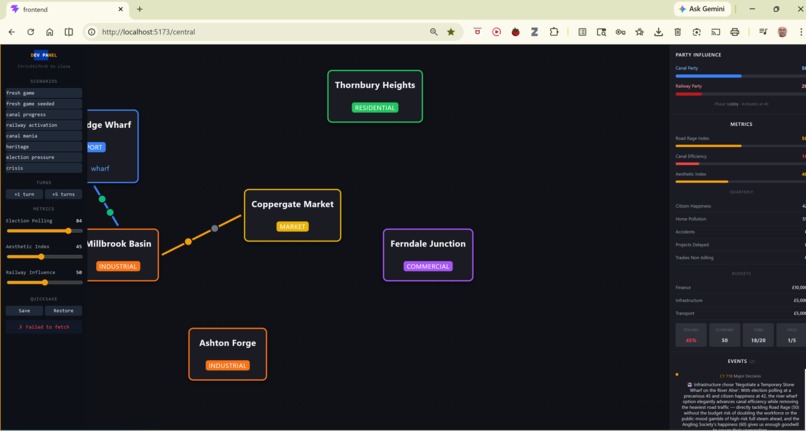The width and height of the screenshot is (806, 431).
Task: Click the Citizen Happiness quarterly row
Action: (x=741, y=206)
